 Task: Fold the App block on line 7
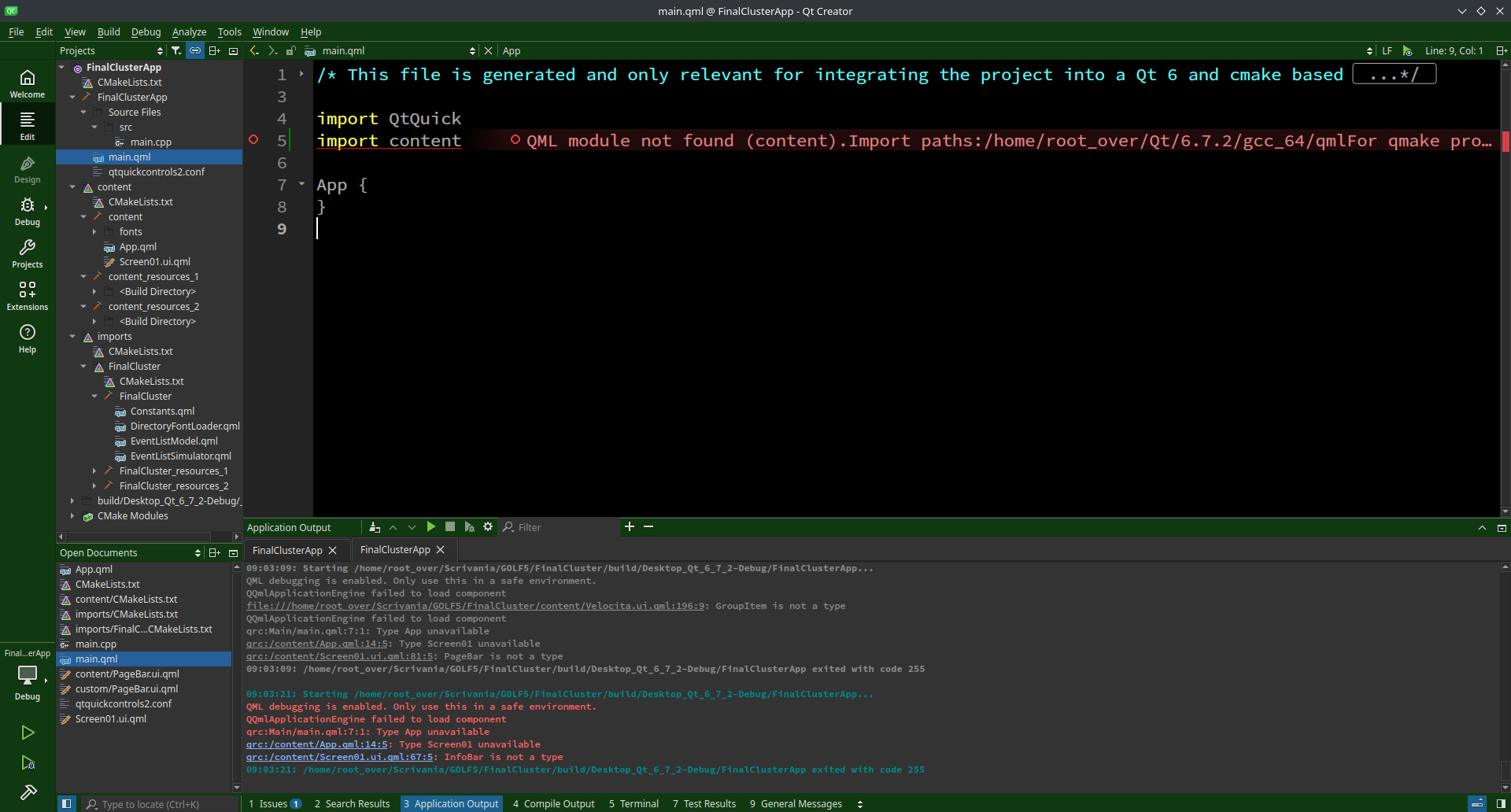(x=301, y=184)
